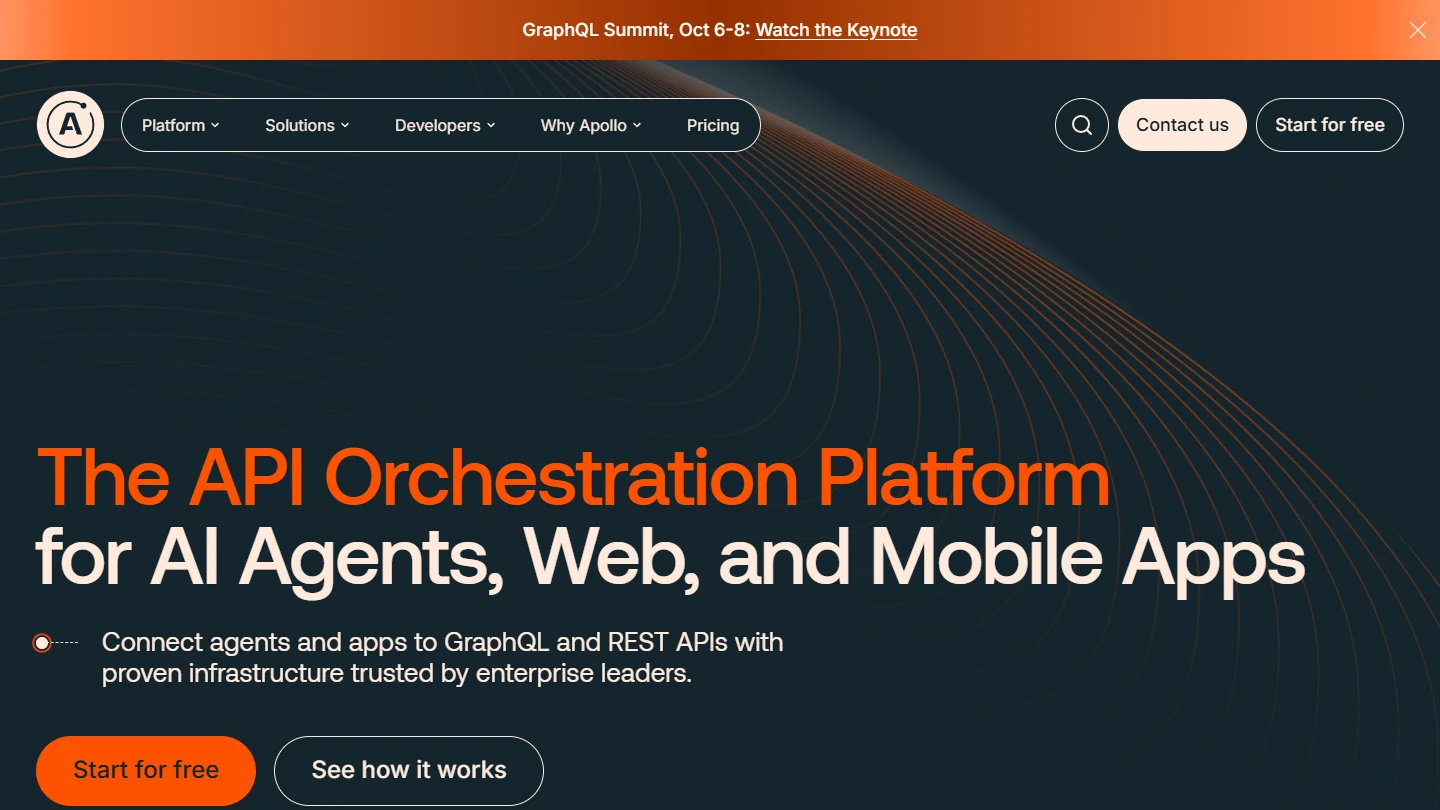This screenshot has width=1440, height=810.
Task: Open the Platform menu label
Action: click(173, 125)
